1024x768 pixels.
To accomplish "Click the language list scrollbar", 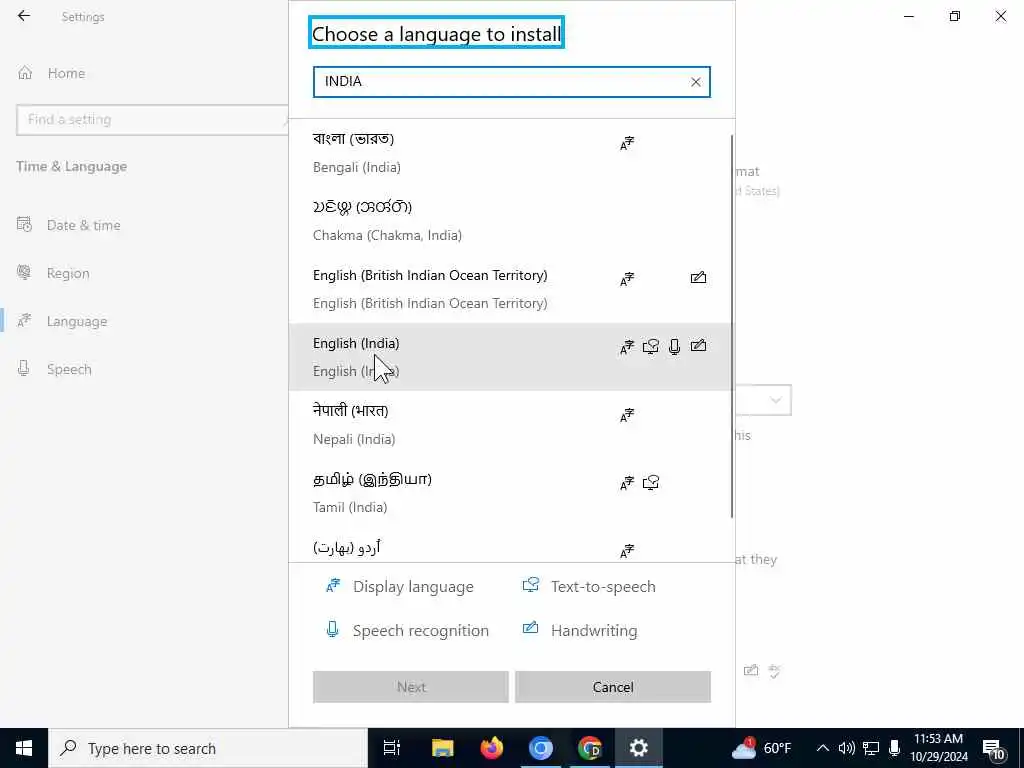I will click(732, 327).
